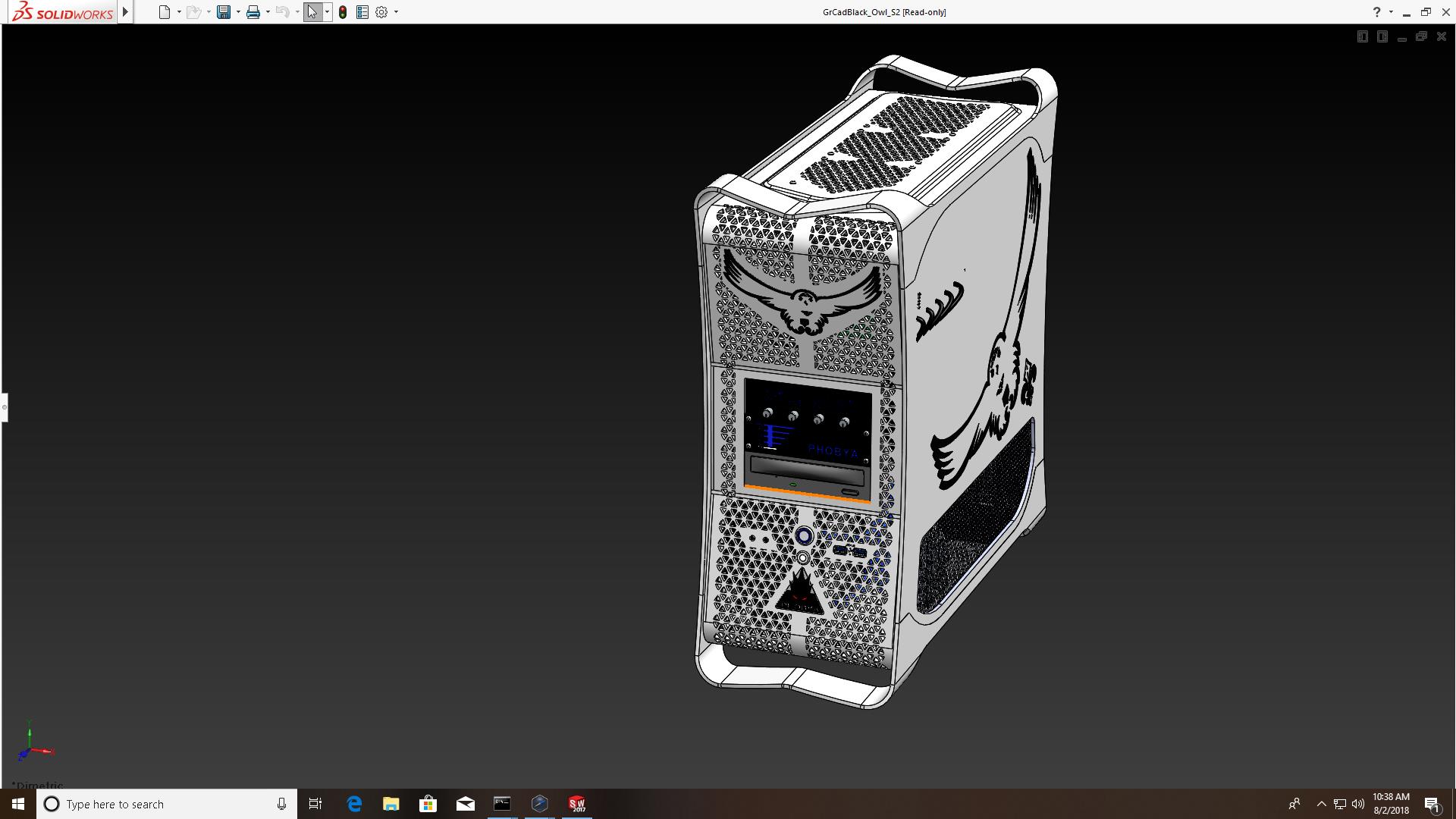This screenshot has width=1456, height=819.
Task: Toggle the Select cursor tool
Action: pyautogui.click(x=312, y=12)
